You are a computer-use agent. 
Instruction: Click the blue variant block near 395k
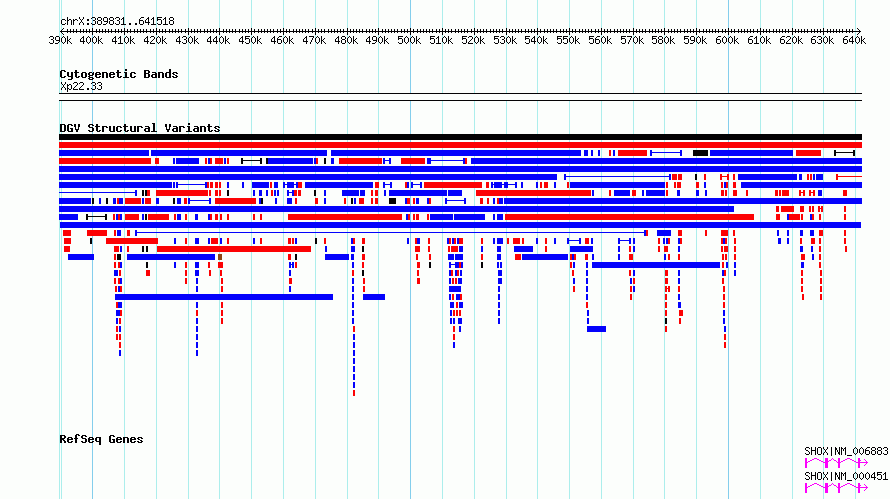81,257
